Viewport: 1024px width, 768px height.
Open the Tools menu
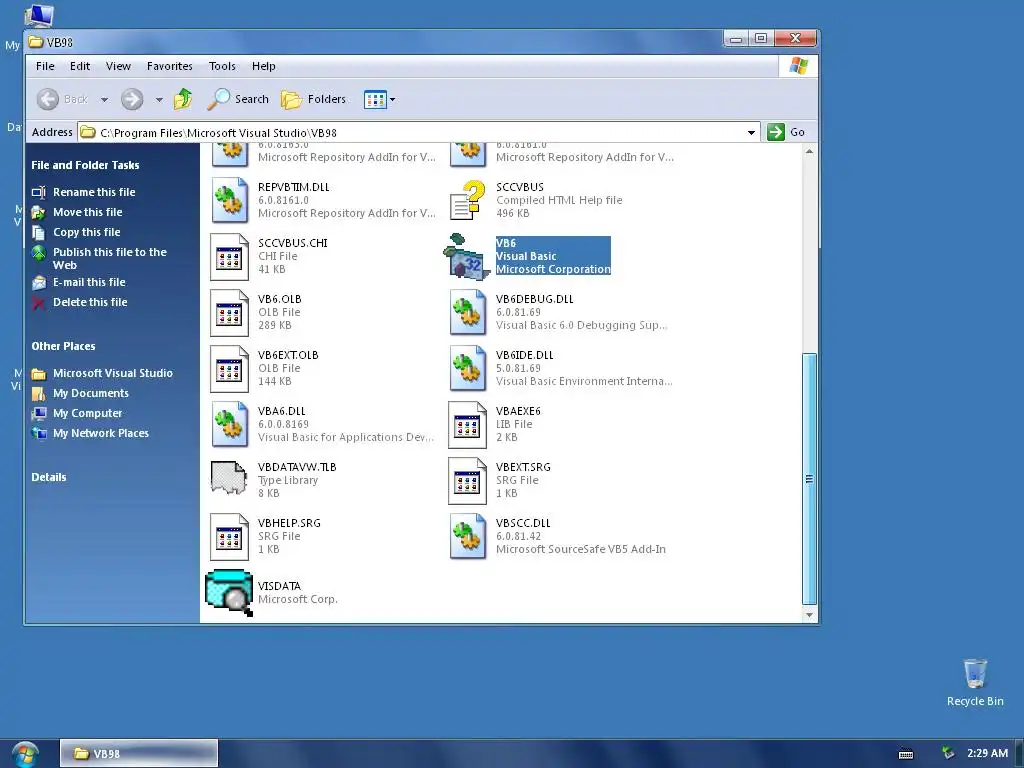tap(222, 66)
